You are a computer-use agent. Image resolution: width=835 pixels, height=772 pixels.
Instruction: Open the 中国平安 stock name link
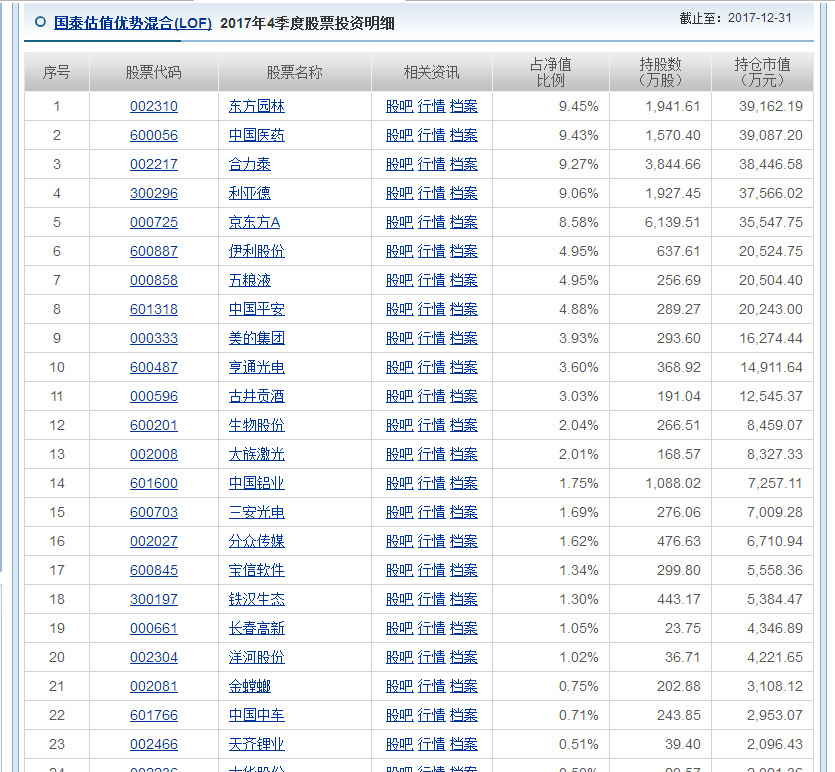tap(257, 309)
